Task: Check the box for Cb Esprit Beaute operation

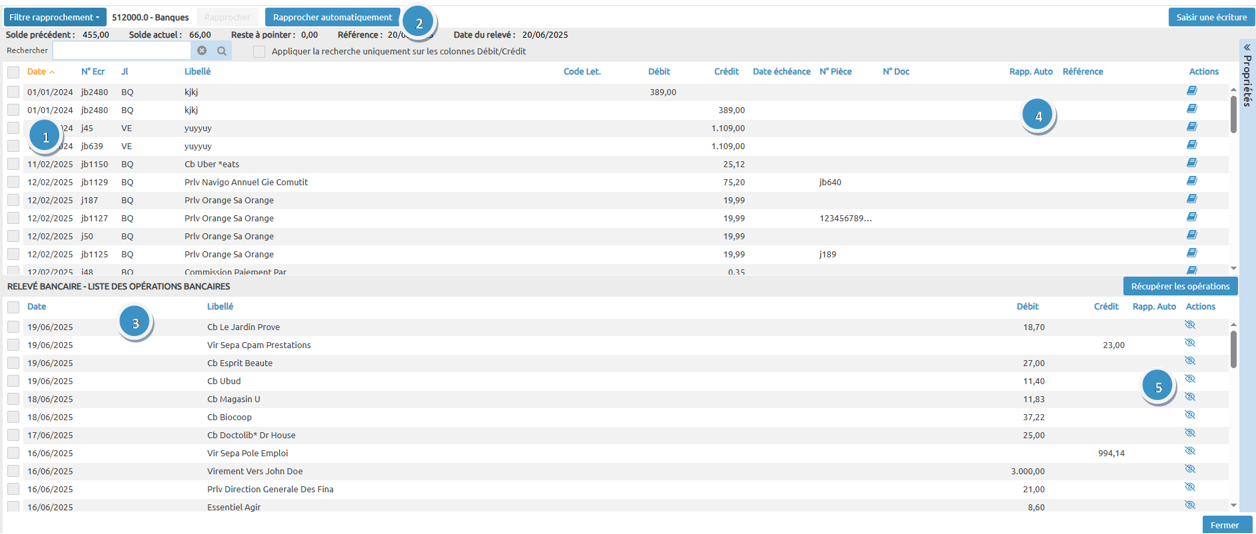Action: pyautogui.click(x=13, y=363)
